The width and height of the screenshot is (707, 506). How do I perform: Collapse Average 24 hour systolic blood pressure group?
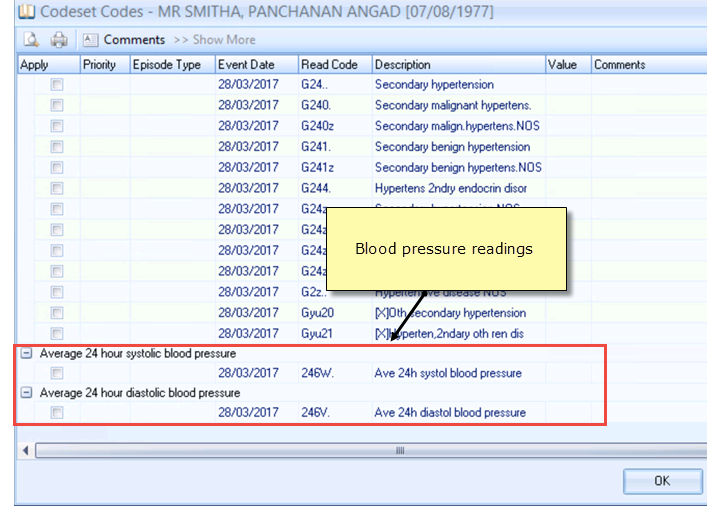point(26,354)
